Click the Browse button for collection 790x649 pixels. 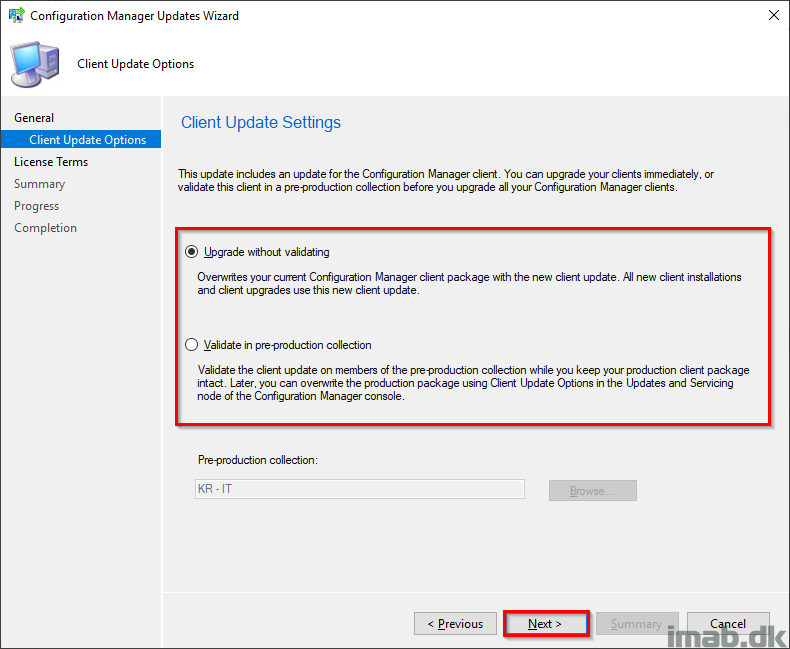(592, 491)
